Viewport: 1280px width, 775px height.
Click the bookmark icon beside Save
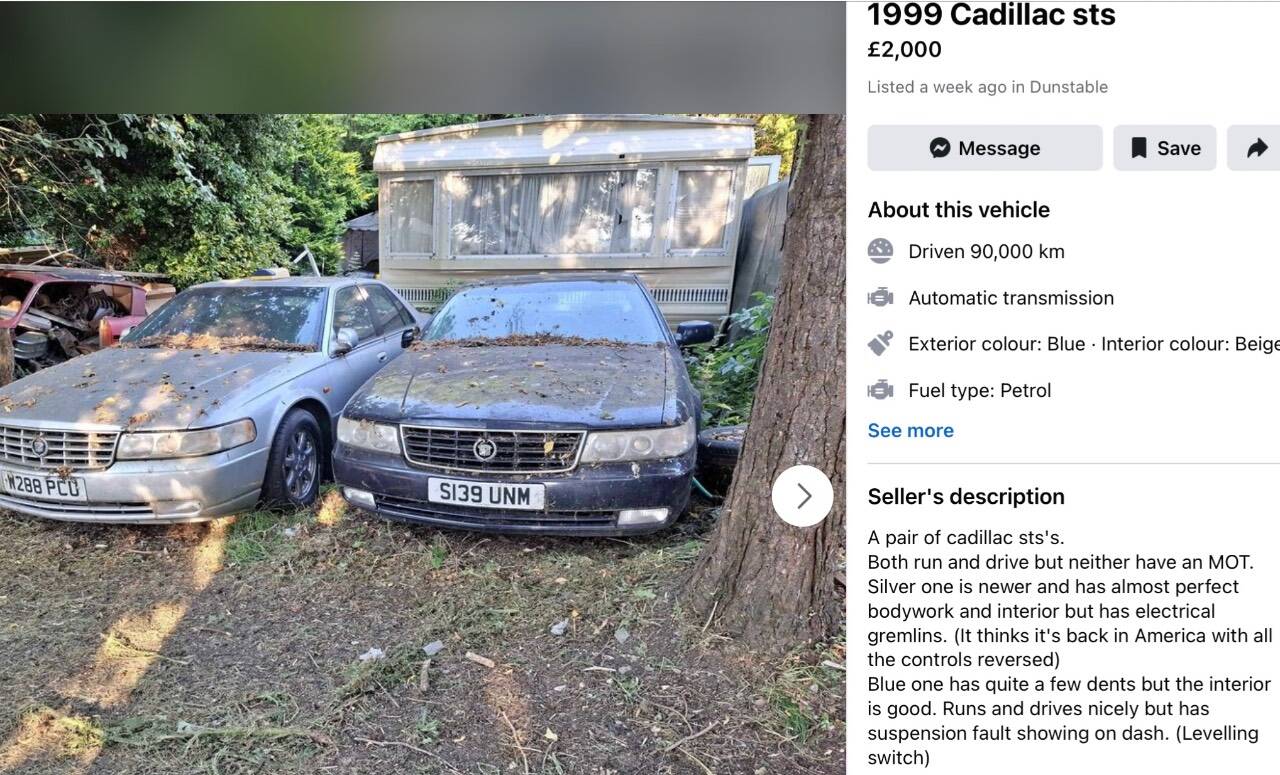click(x=1138, y=148)
